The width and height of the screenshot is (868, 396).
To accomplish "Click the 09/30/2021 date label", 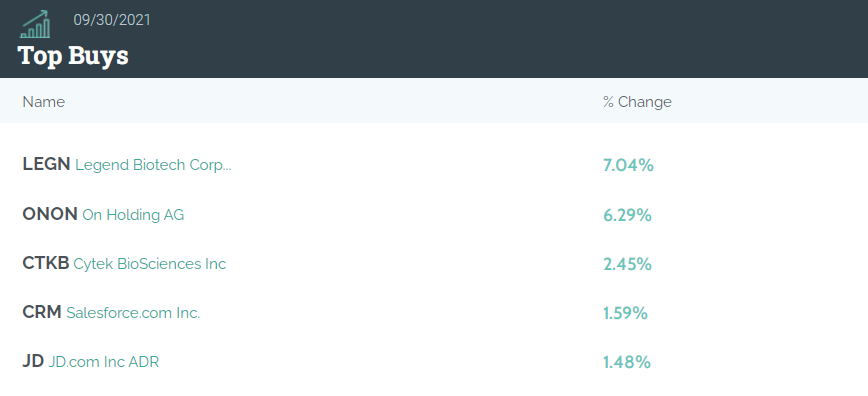I will click(112, 20).
